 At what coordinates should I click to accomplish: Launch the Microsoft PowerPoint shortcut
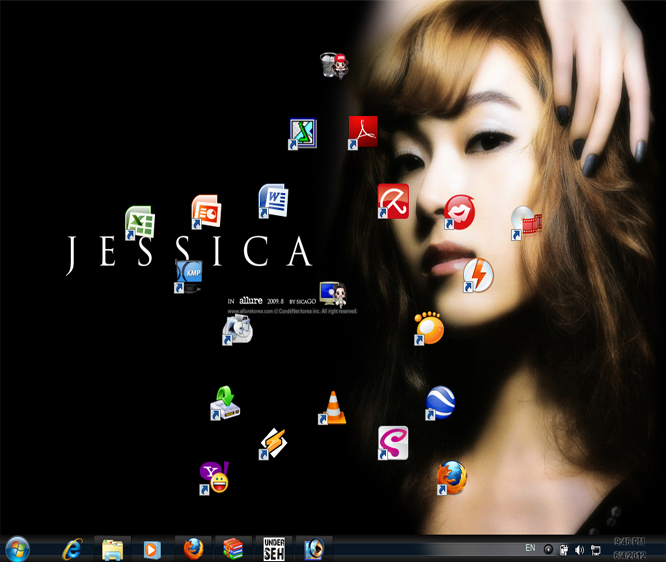206,211
